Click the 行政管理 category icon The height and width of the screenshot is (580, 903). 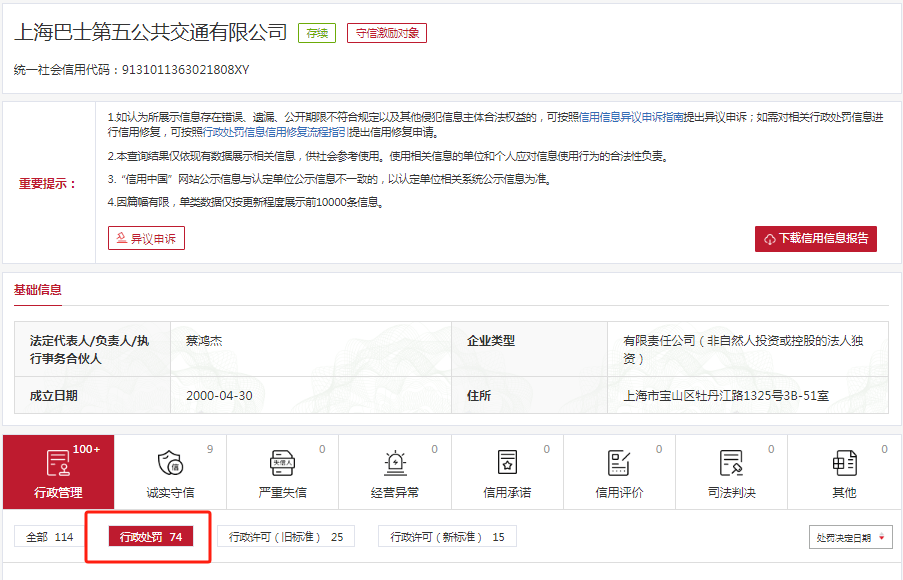pyautogui.click(x=58, y=463)
